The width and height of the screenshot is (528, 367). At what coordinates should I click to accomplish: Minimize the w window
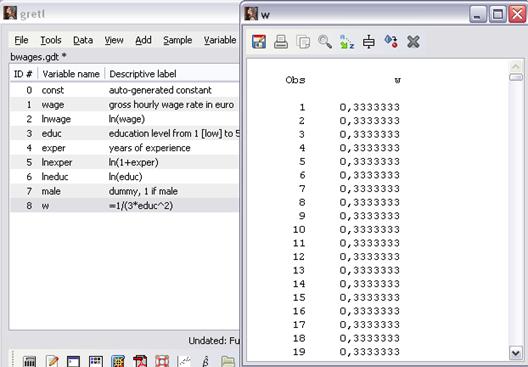pos(477,14)
